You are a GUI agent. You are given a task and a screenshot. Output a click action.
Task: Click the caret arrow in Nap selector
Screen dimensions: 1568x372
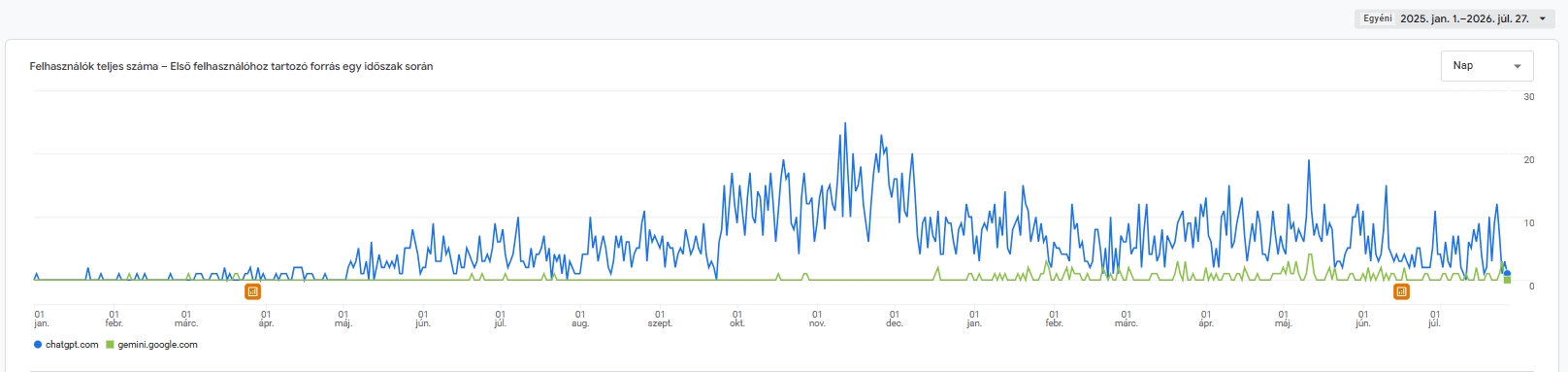coord(1518,66)
